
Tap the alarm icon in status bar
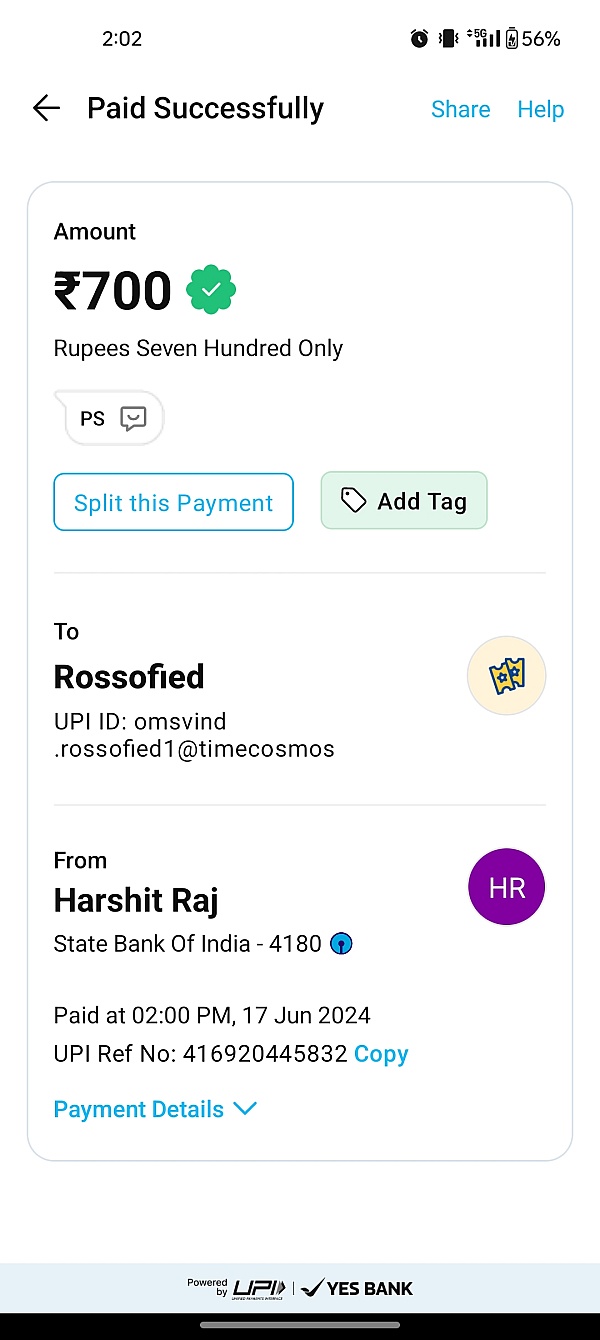pyautogui.click(x=419, y=39)
